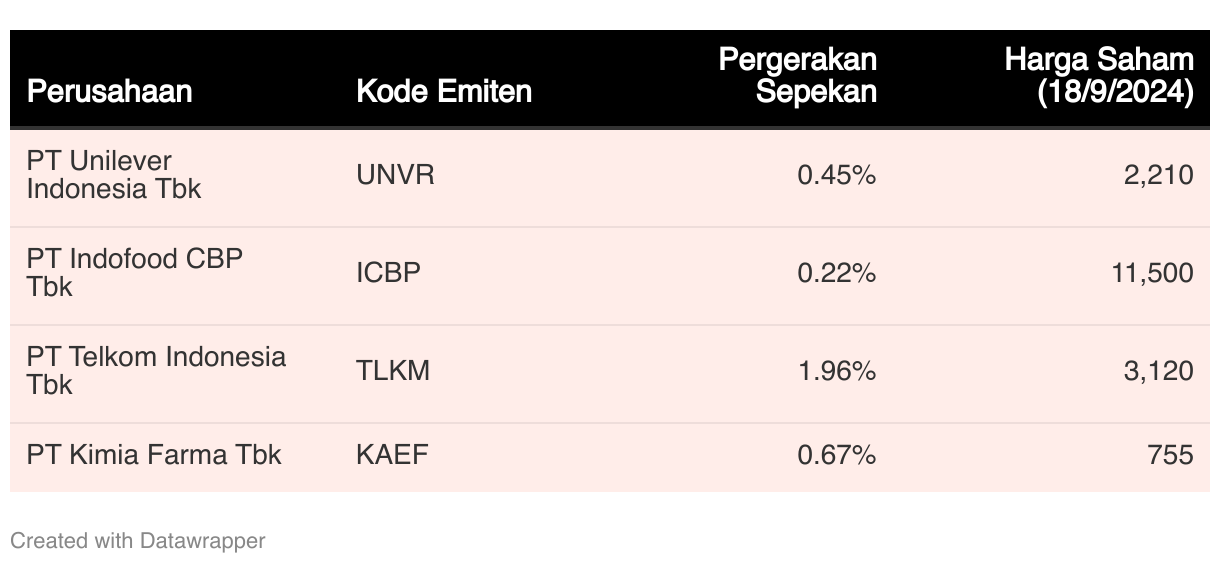
Task: Click the 0.45% weekly movement value
Action: (x=837, y=175)
